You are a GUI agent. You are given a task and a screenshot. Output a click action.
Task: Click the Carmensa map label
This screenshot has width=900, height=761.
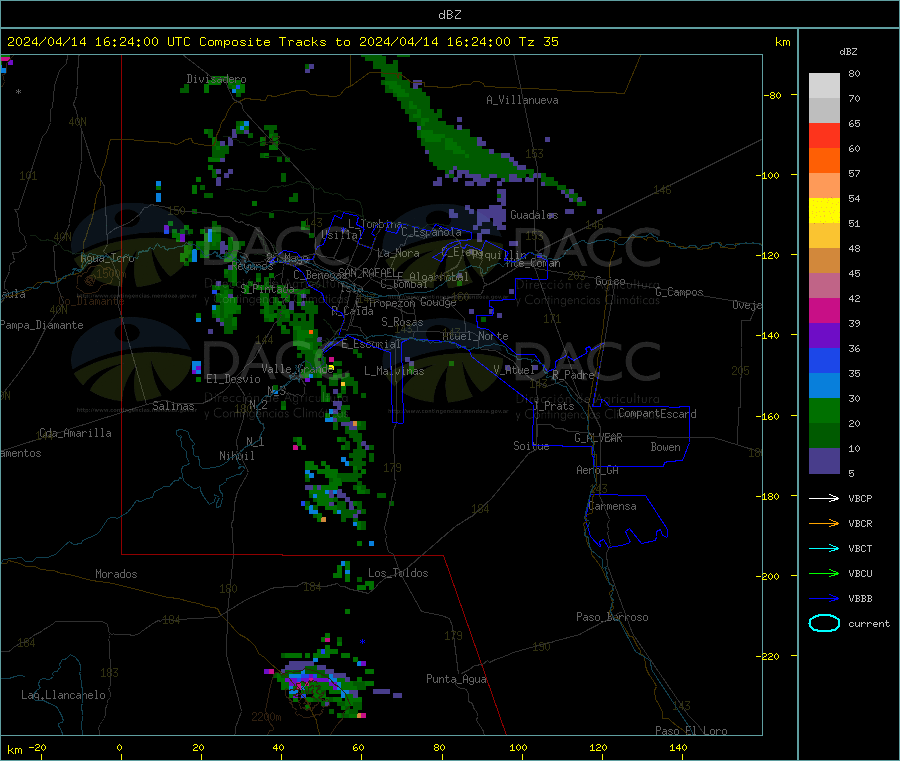(612, 506)
